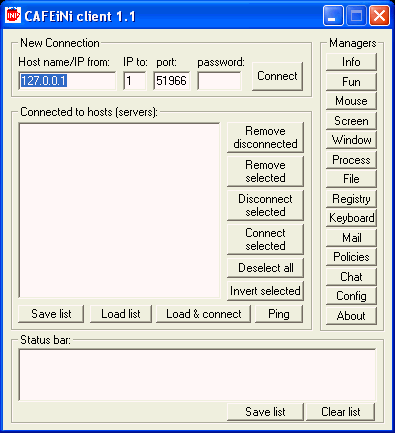Deselect all hosts
Image resolution: width=395 pixels, height=433 pixels.
coord(265,268)
